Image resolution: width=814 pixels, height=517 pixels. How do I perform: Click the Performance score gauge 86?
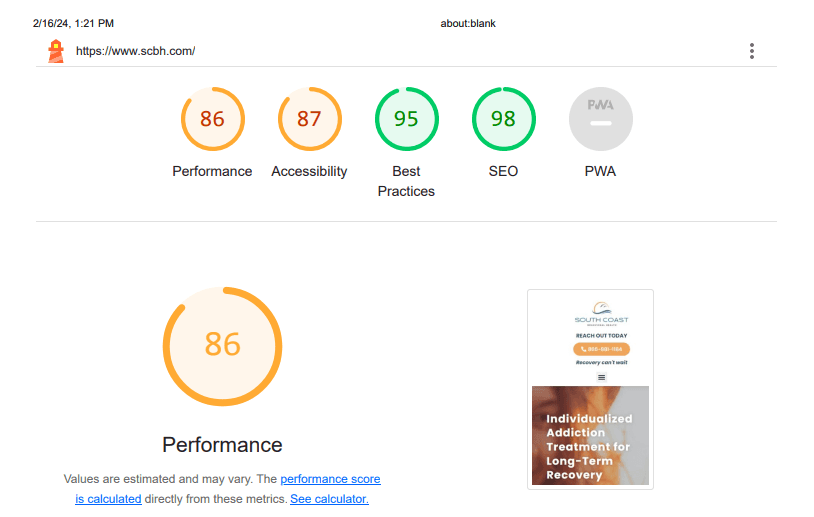coord(212,119)
